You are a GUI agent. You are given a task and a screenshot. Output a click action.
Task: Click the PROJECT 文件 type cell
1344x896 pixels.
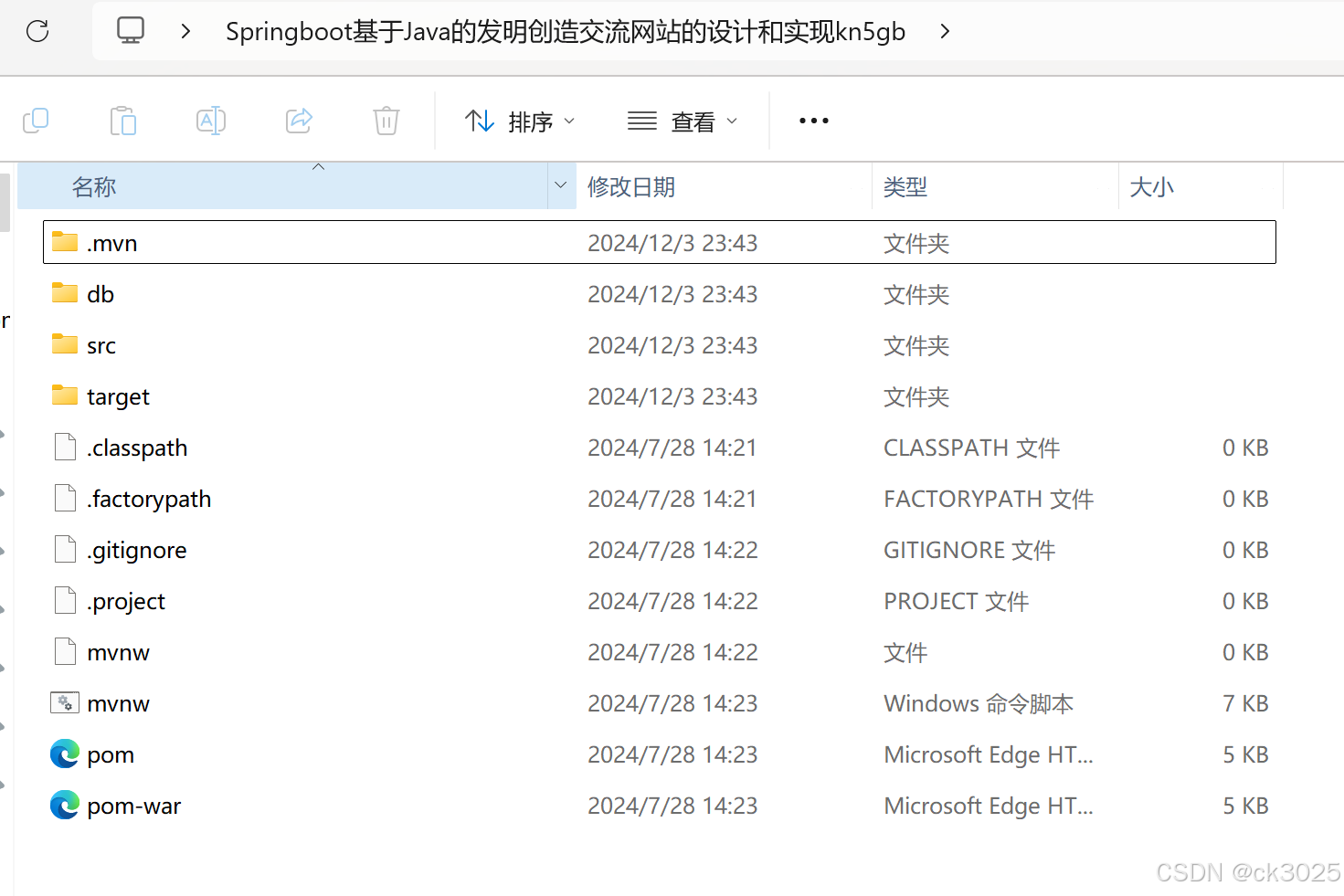pos(957,602)
